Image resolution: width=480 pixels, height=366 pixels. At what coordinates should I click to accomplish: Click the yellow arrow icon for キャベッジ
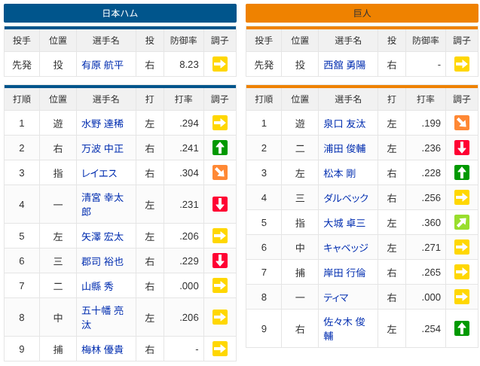pyautogui.click(x=462, y=247)
